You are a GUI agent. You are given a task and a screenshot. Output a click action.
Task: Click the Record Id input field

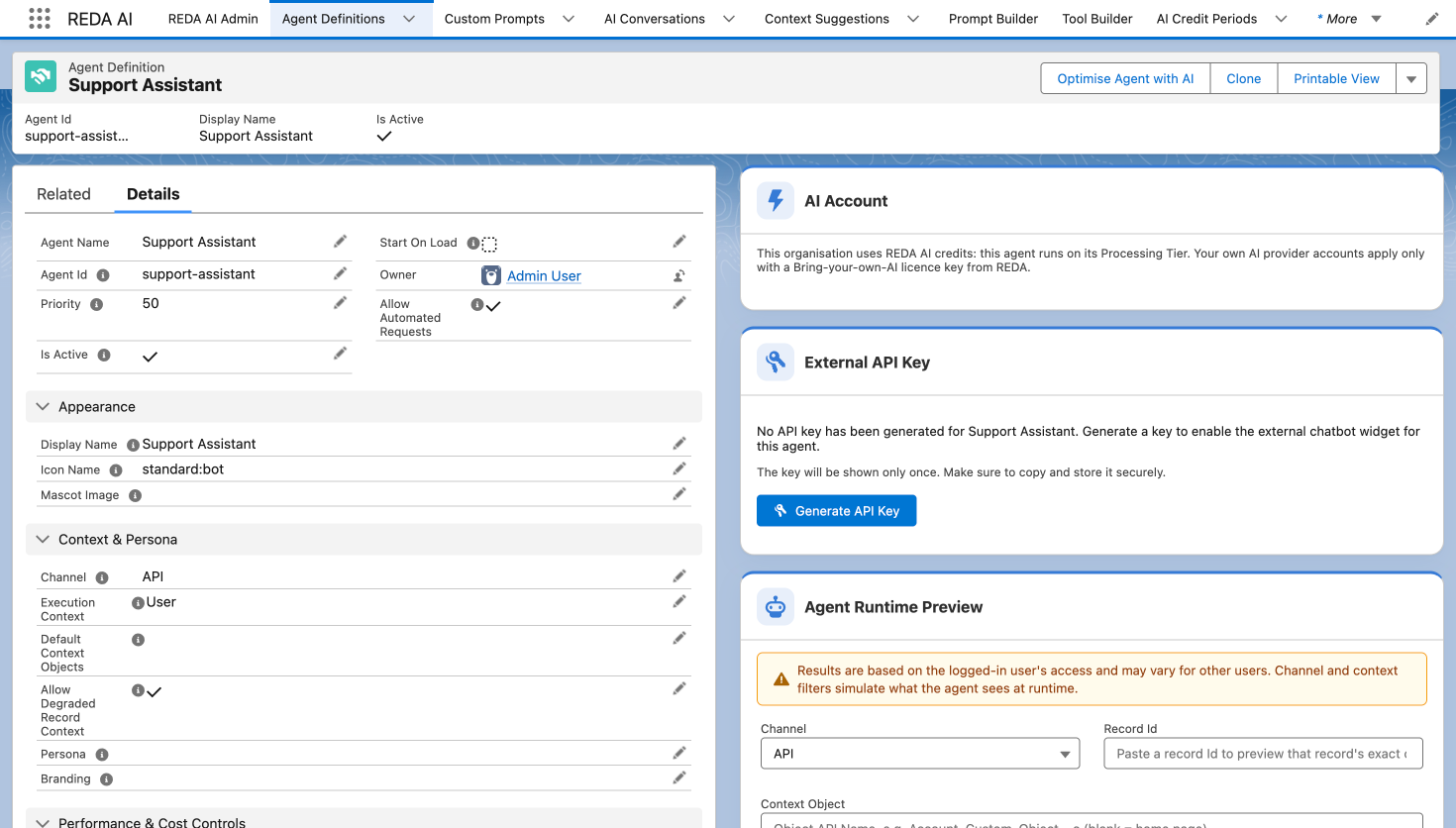click(1263, 754)
